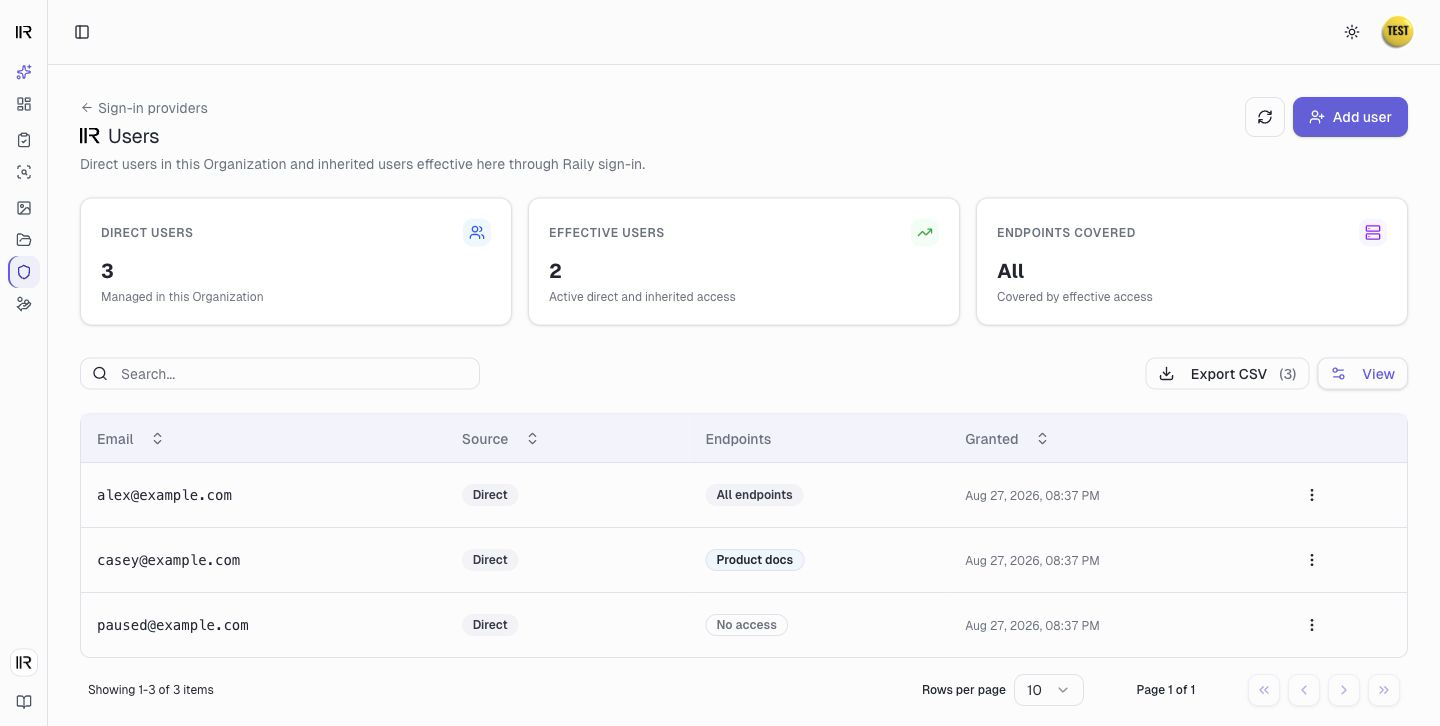Click the Page 1 of 1 text
Screen dimensions: 1440x726
click(x=1166, y=690)
